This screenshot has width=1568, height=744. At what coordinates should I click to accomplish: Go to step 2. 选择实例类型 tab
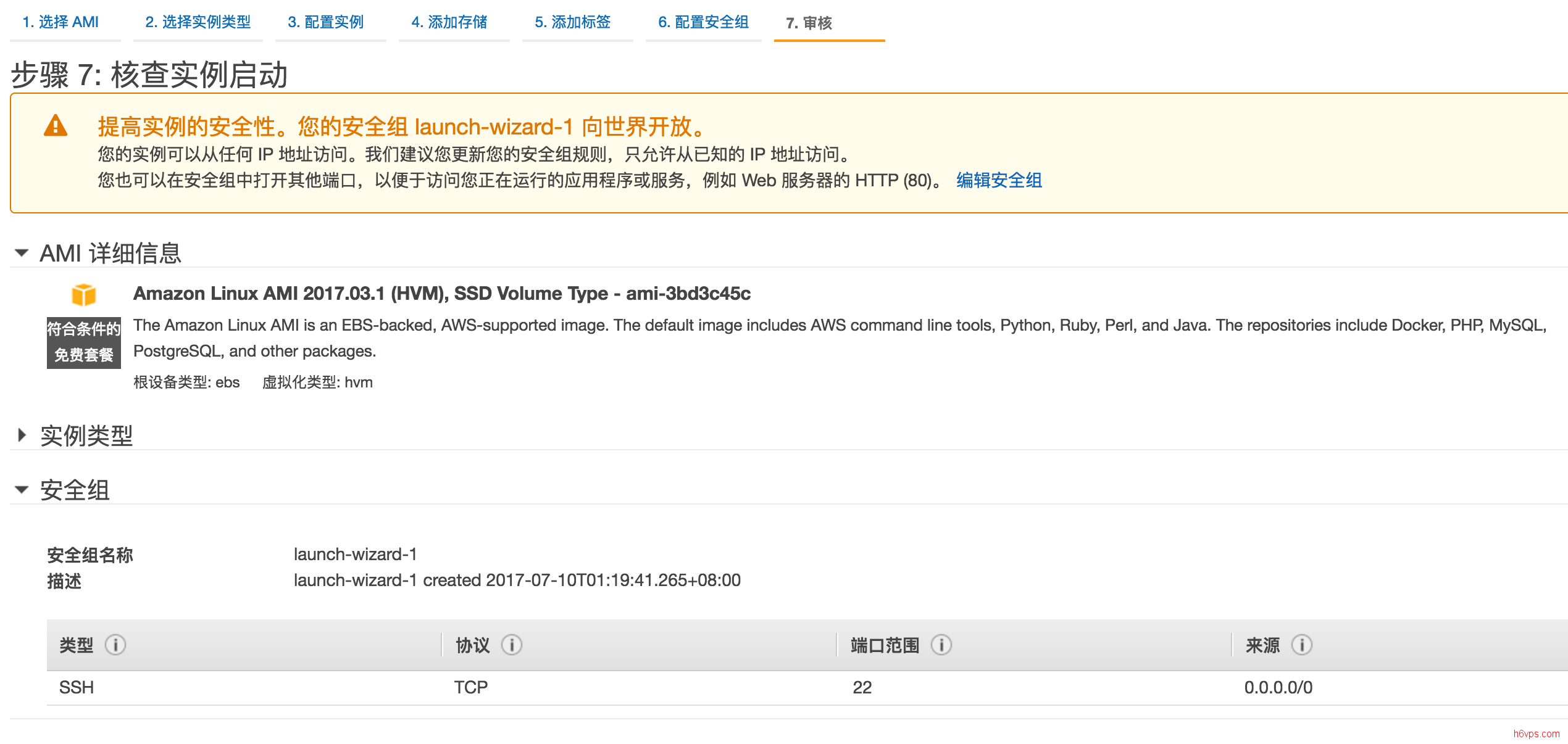[x=198, y=22]
